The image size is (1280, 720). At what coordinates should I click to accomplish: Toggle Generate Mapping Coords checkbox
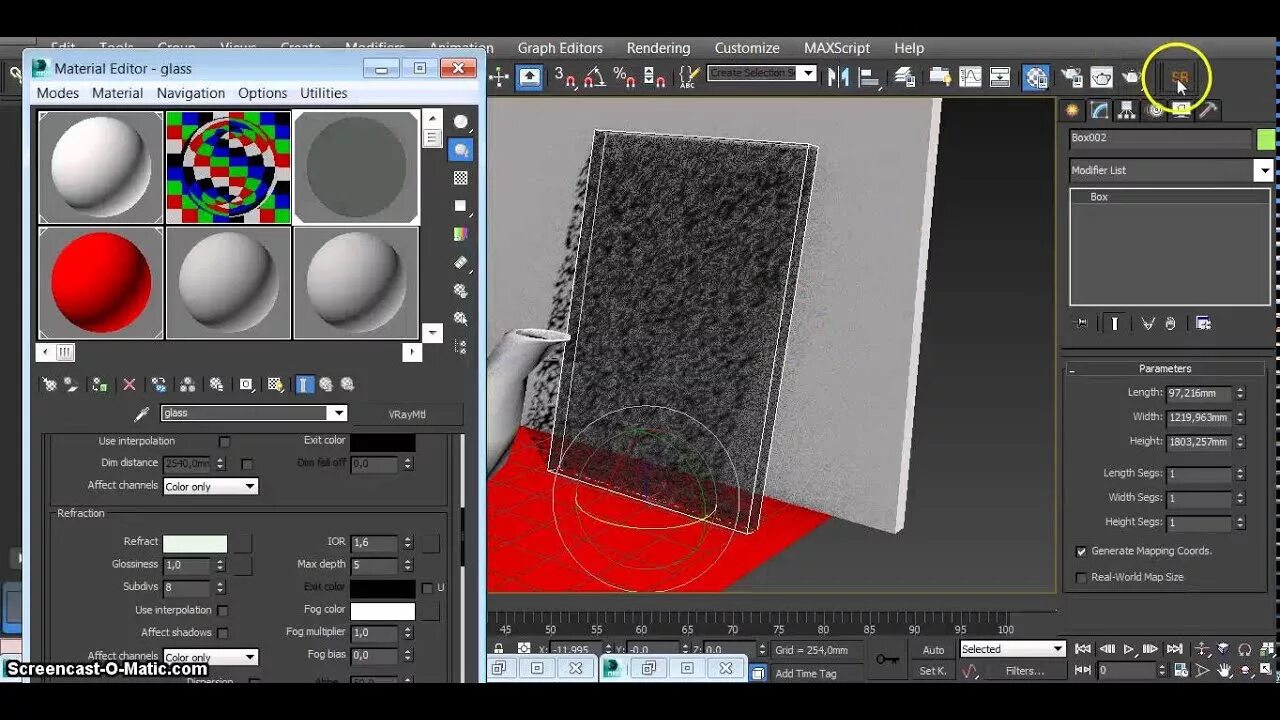click(x=1082, y=550)
